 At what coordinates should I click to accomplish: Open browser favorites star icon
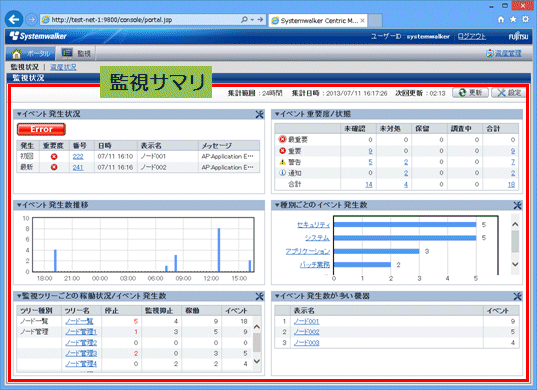click(x=513, y=20)
